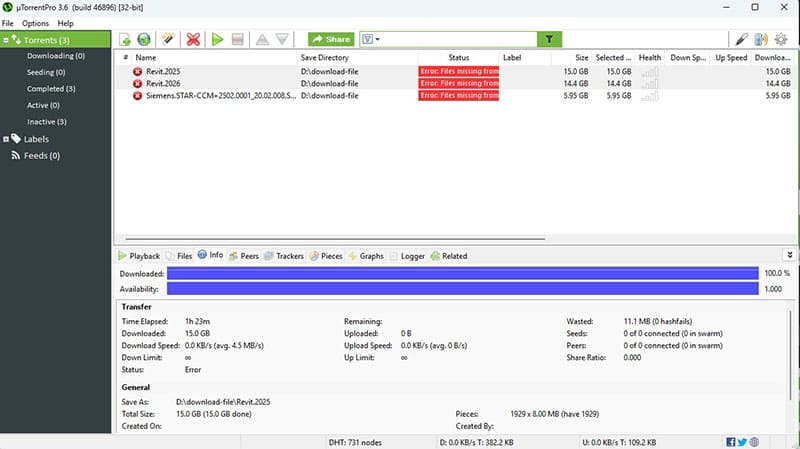
Task: Click Move Up Queue triangle icon
Action: pyautogui.click(x=262, y=39)
